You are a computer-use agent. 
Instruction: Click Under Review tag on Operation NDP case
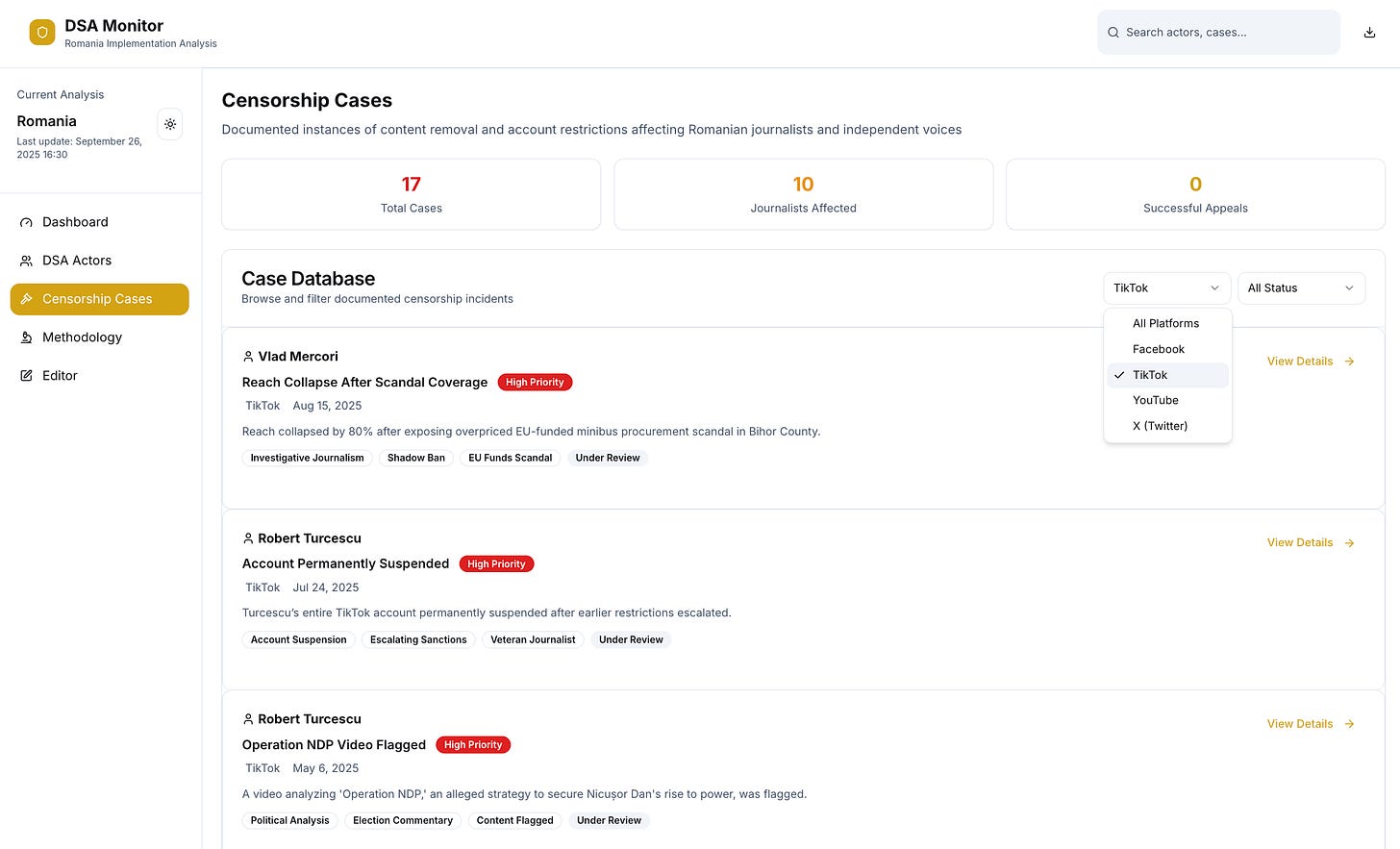coord(609,821)
